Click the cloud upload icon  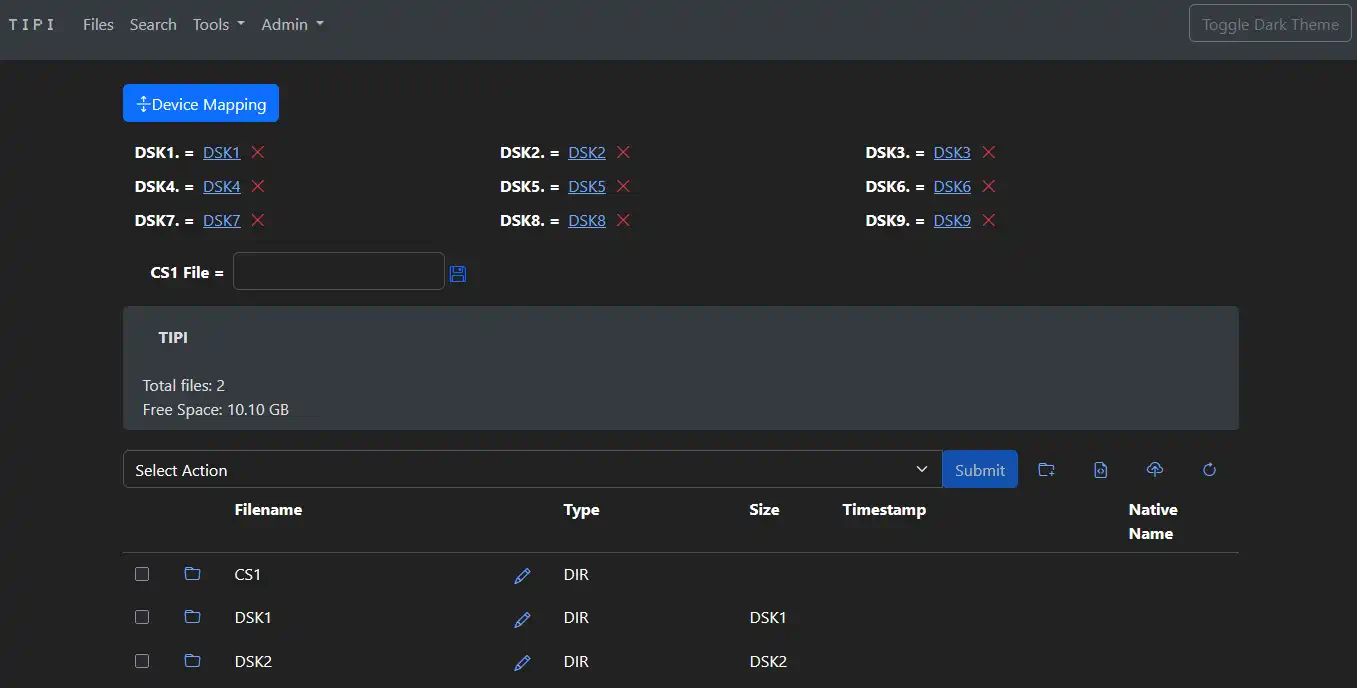[1154, 470]
